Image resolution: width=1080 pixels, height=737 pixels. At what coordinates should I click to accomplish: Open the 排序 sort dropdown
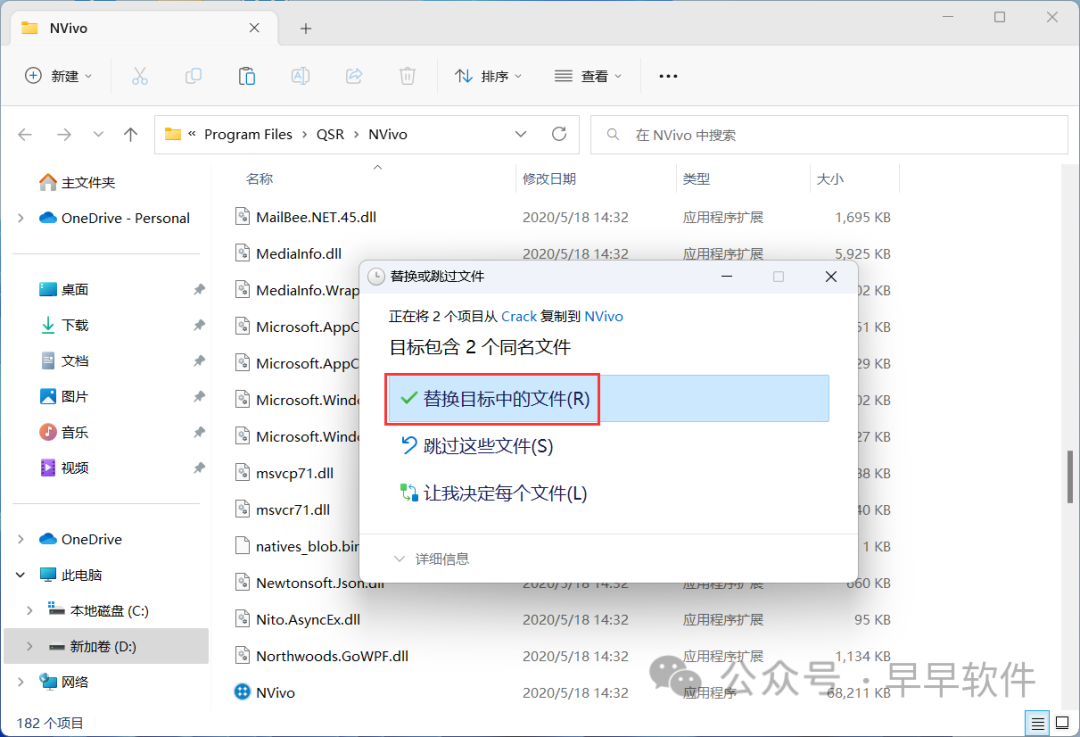[x=490, y=76]
